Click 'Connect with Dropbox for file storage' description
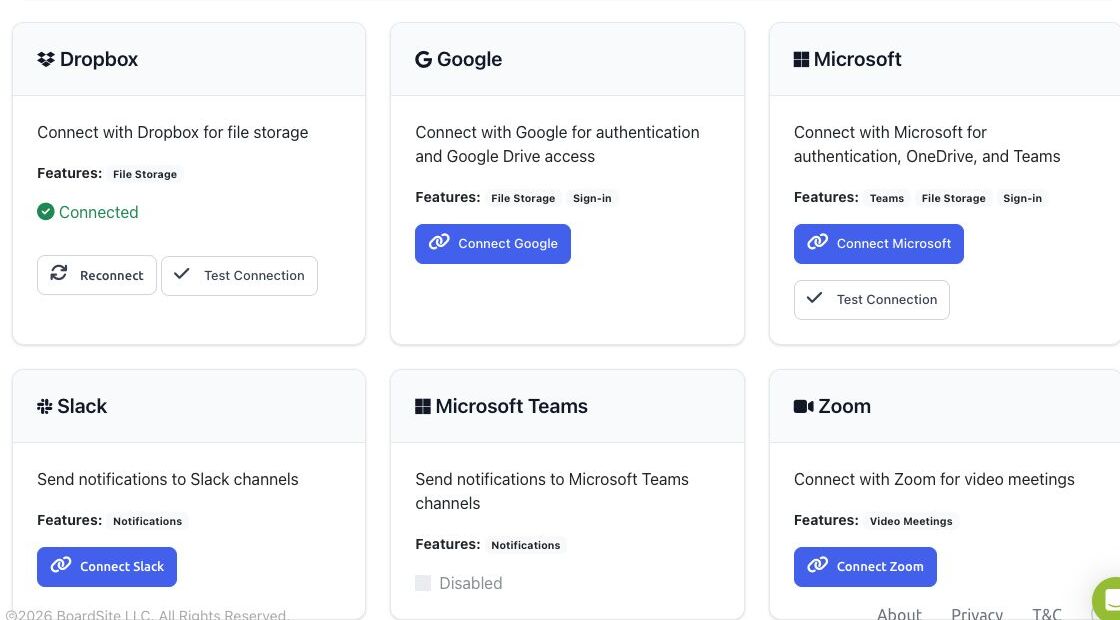Screen dimensions: 1120x620 point(173,133)
